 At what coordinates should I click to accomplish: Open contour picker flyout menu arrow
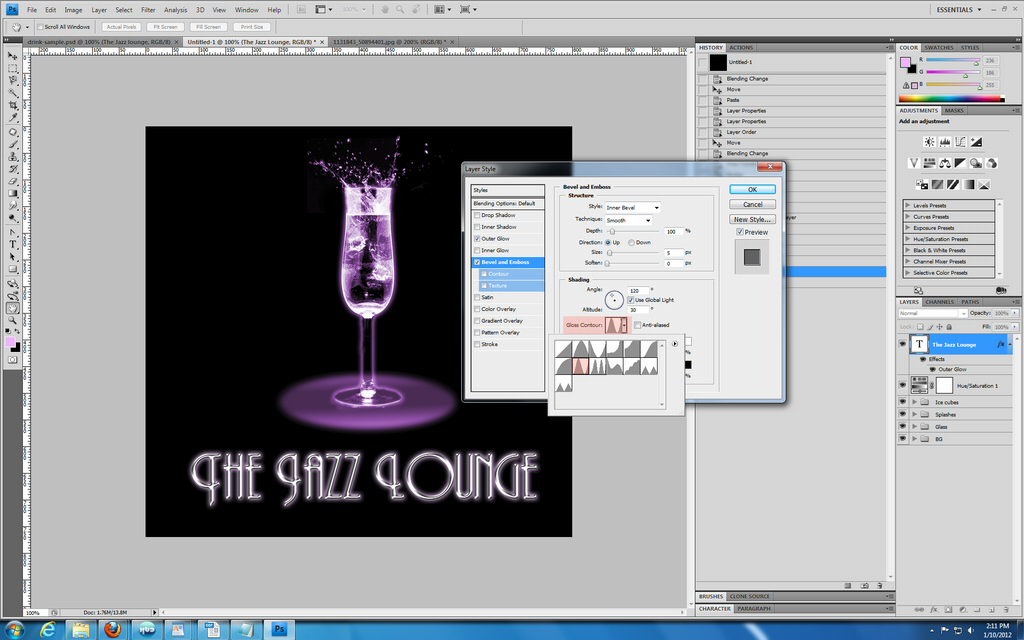tap(675, 344)
